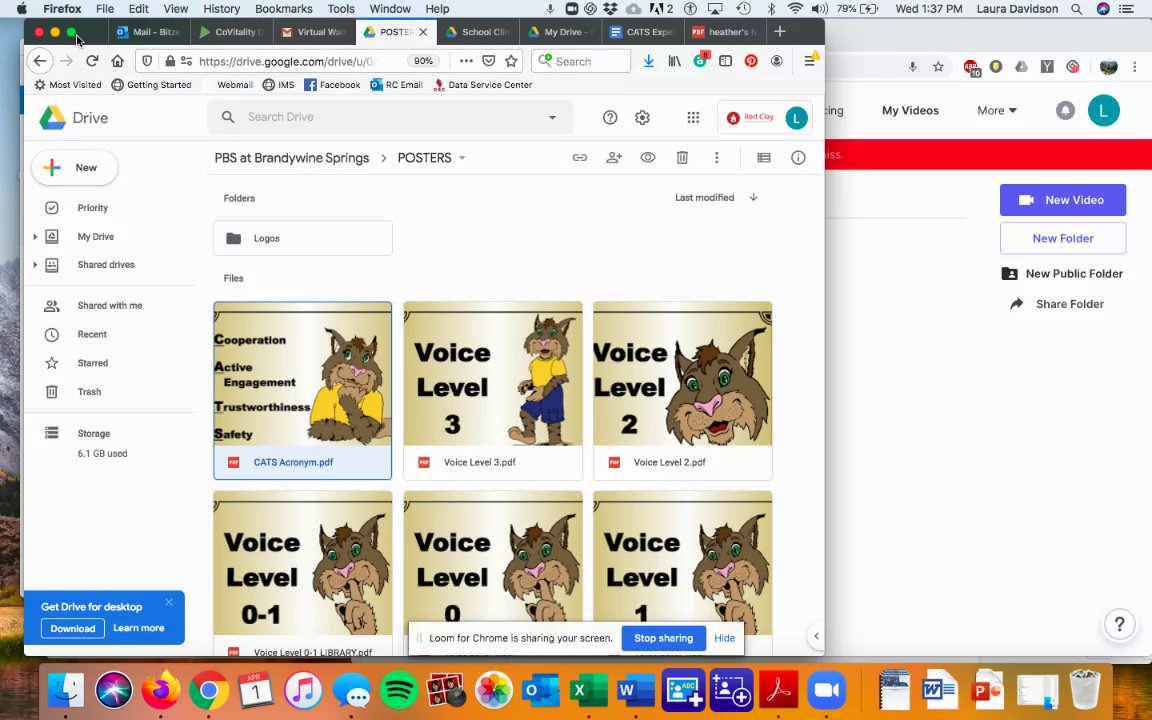This screenshot has height=720, width=1152.
Task: Click New Video button in background window
Action: (x=1062, y=200)
